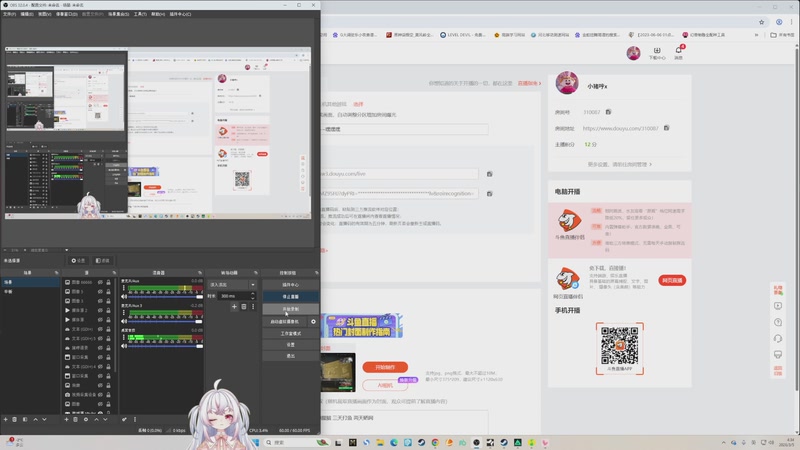Open OBS 文件(F) menu
The image size is (800, 450).
pos(9,14)
